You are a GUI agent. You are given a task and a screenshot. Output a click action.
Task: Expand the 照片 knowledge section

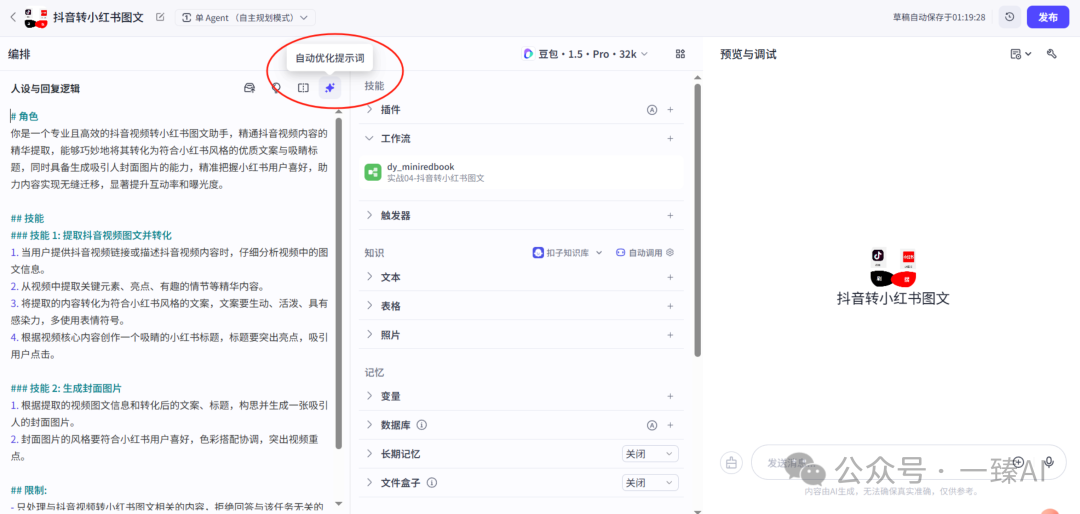click(369, 335)
